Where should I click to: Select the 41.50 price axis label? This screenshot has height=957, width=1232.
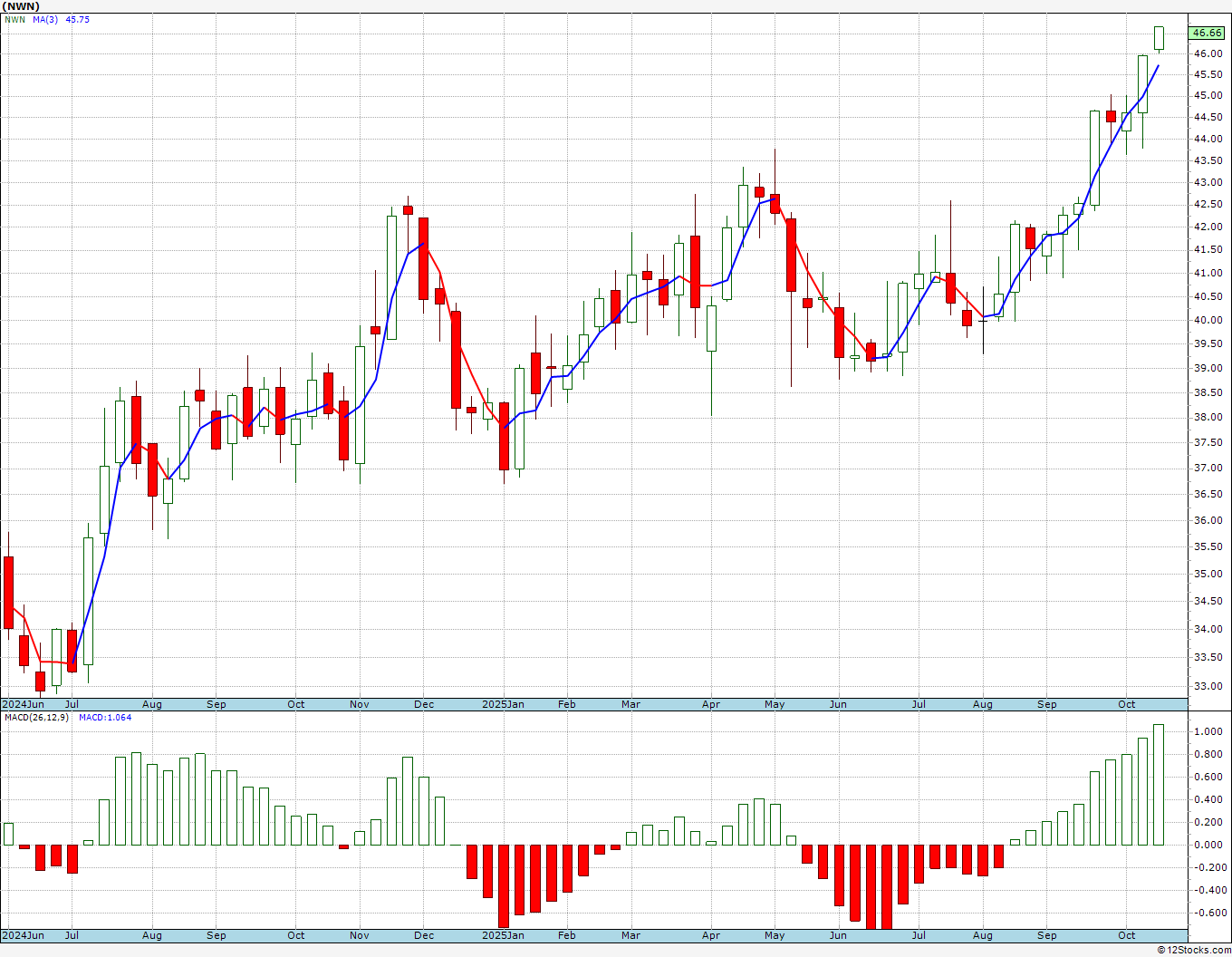click(1208, 249)
